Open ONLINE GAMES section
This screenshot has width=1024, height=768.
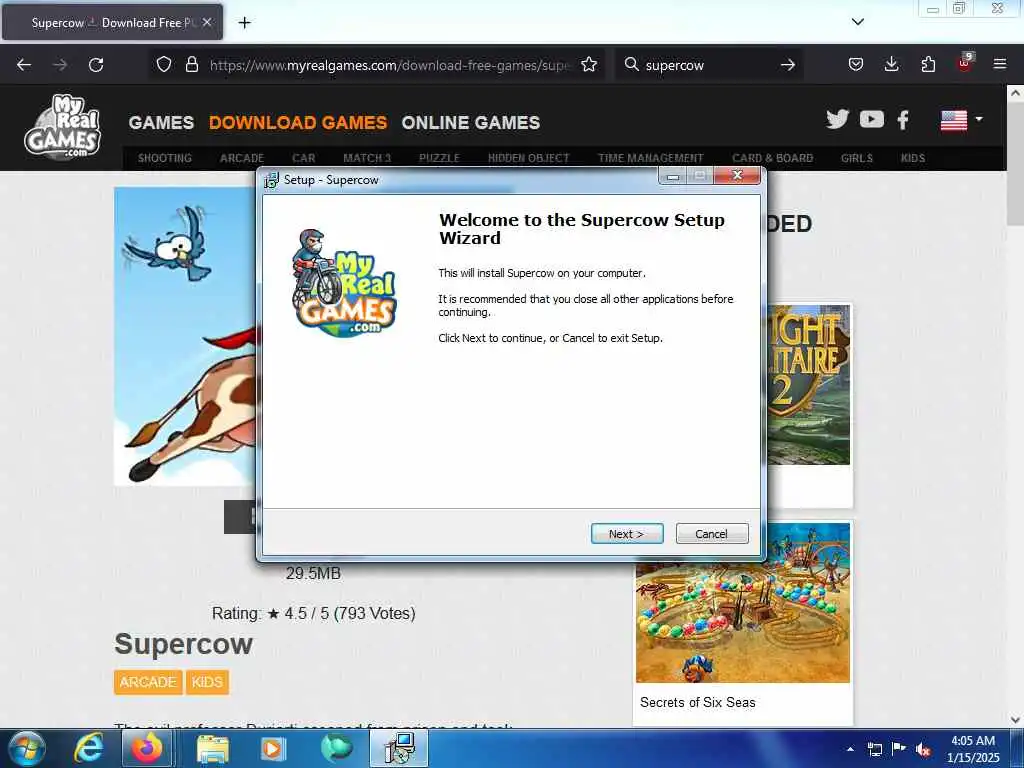coord(471,123)
